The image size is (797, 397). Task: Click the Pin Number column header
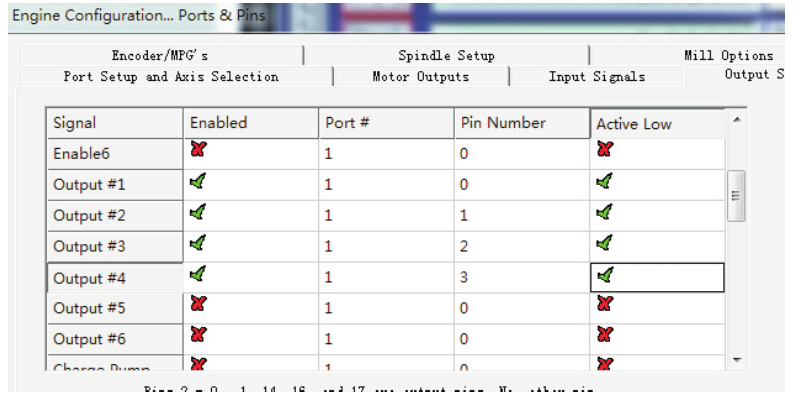coord(522,123)
